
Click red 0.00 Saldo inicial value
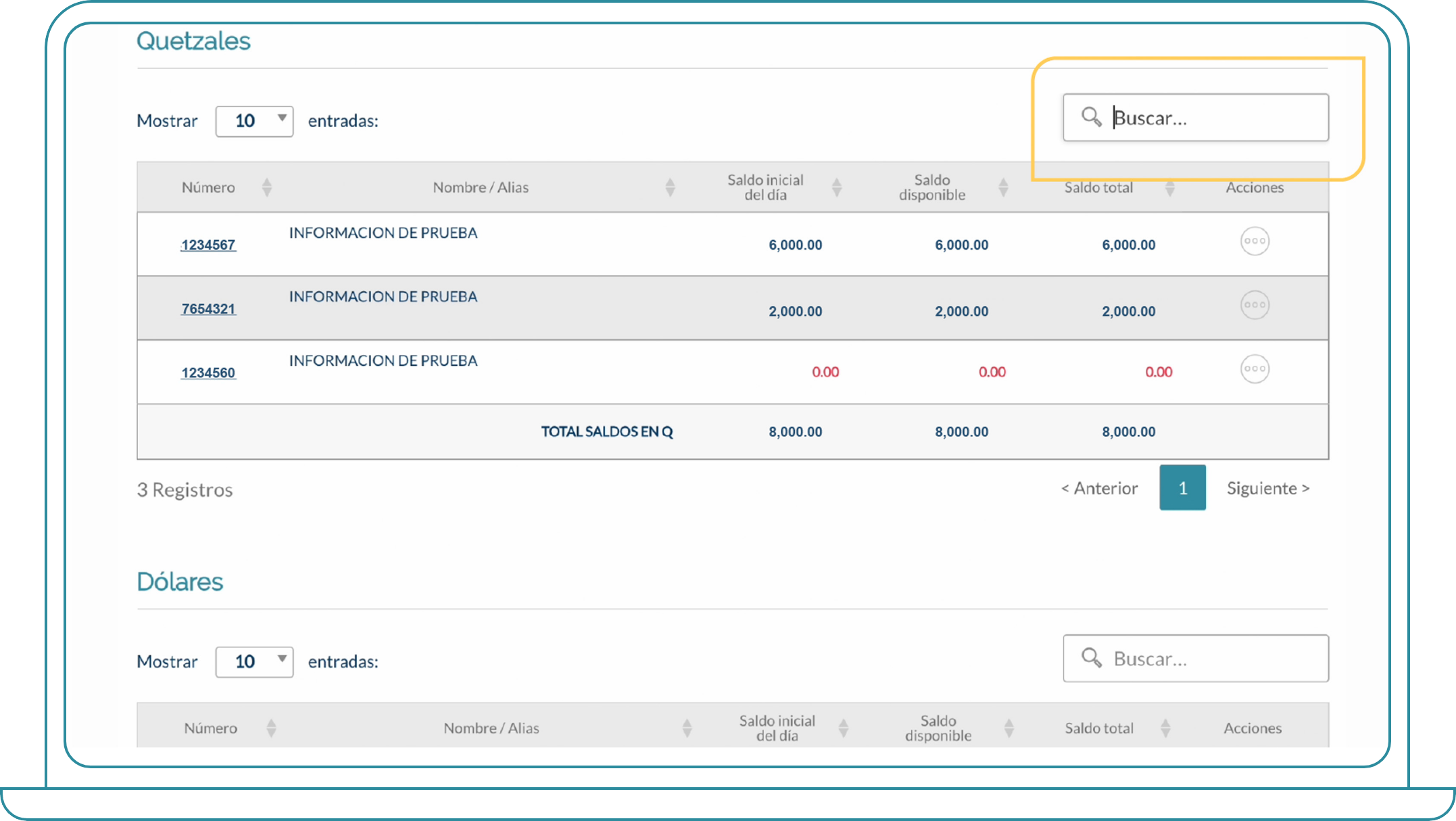pos(825,372)
